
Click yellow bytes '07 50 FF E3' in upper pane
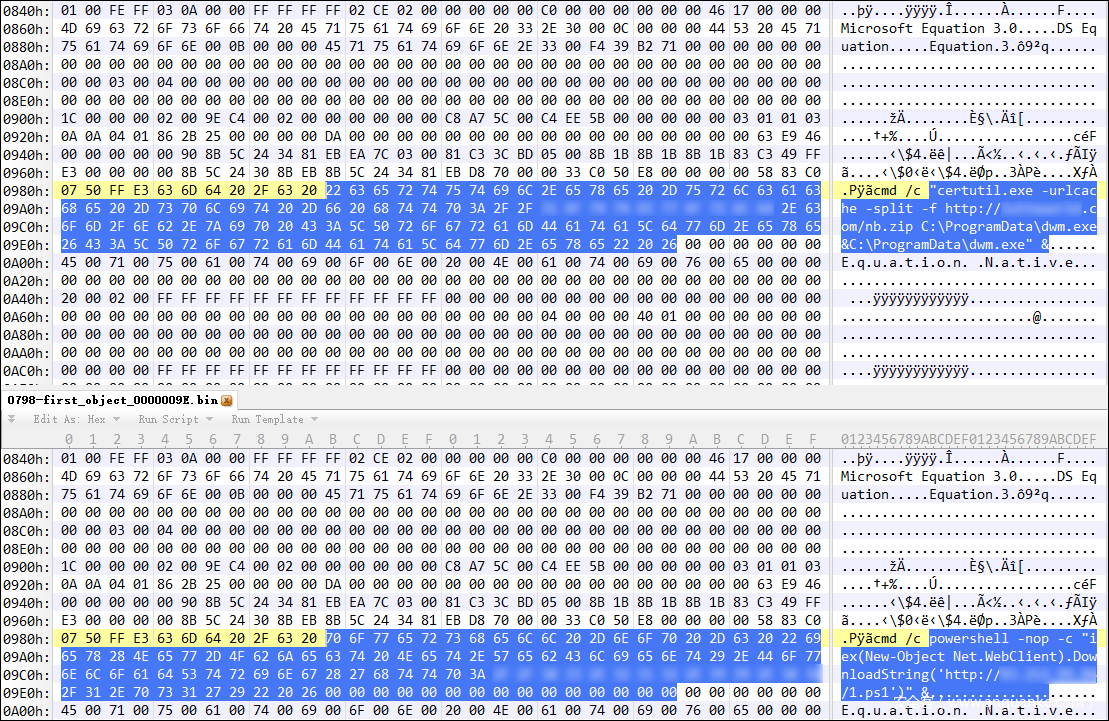click(x=105, y=190)
